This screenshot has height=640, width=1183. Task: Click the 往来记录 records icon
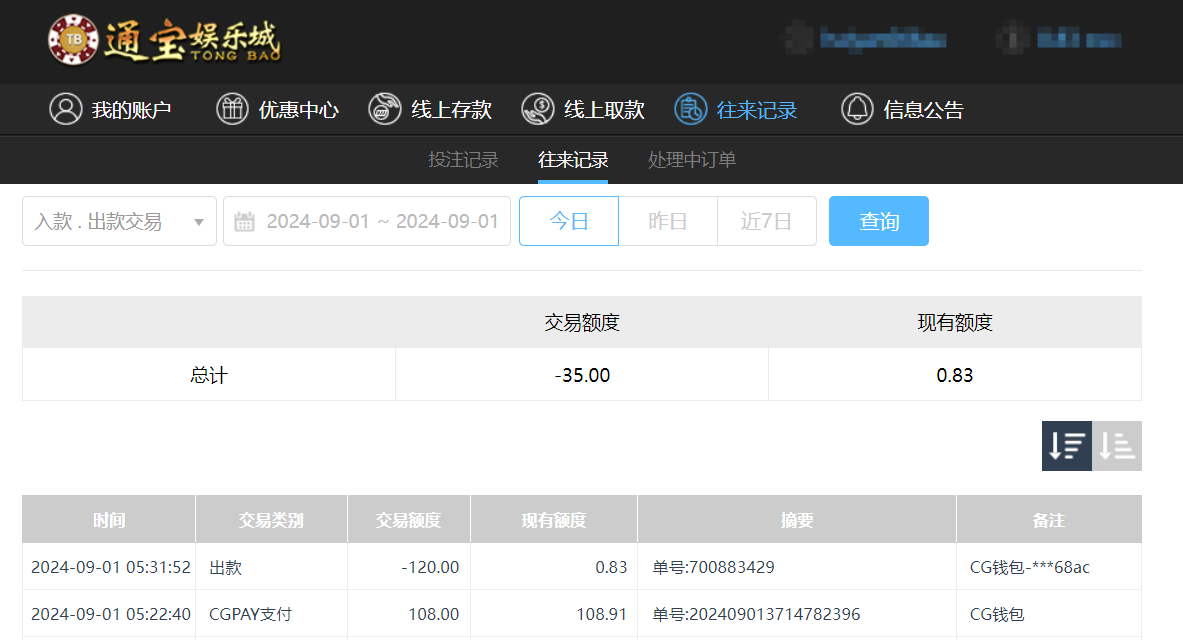coord(690,109)
